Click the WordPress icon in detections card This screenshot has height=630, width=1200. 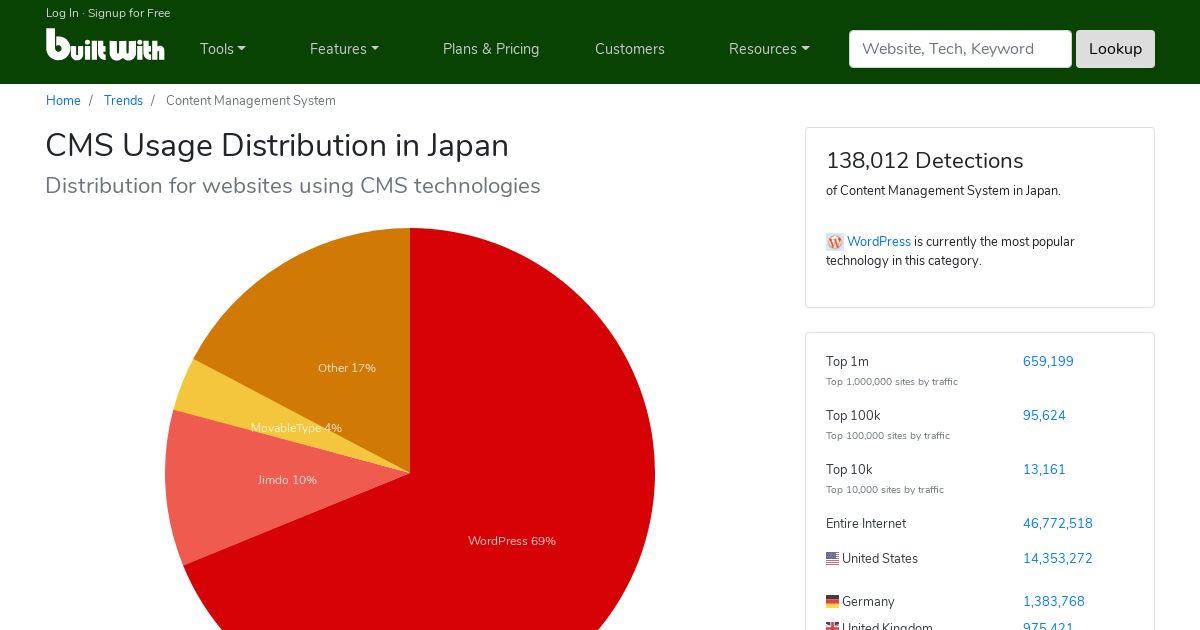pos(834,242)
